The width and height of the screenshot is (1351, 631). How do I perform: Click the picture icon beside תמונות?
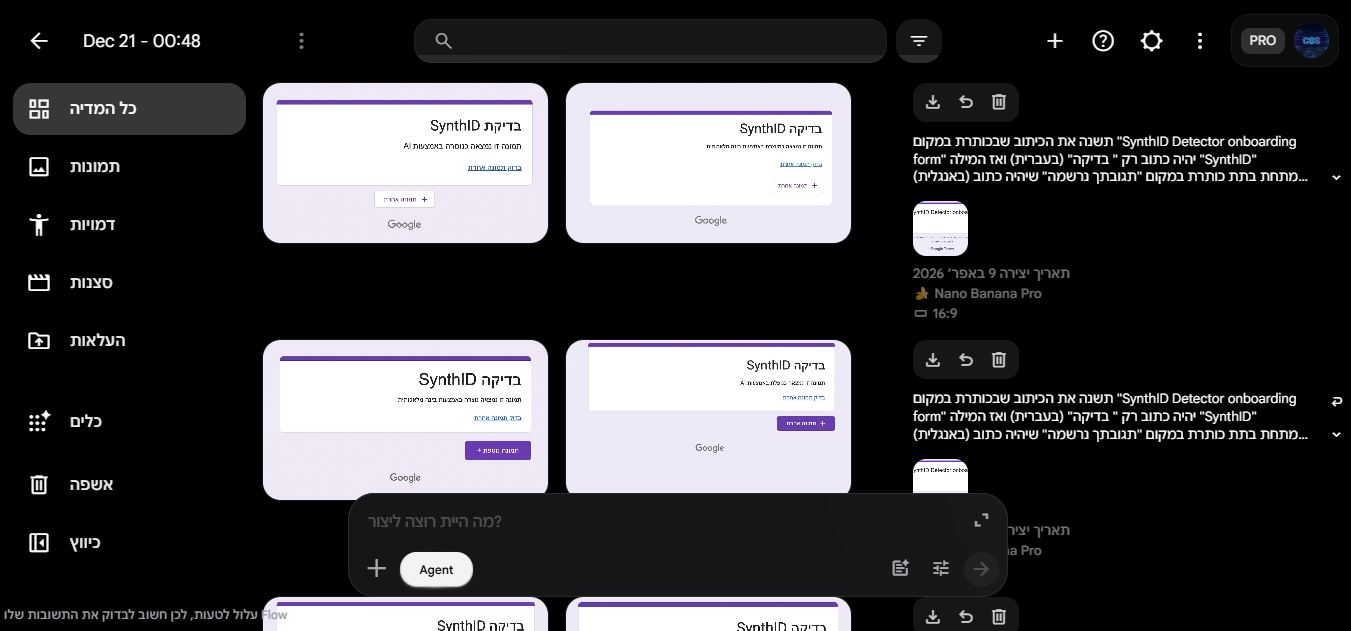[x=39, y=167]
